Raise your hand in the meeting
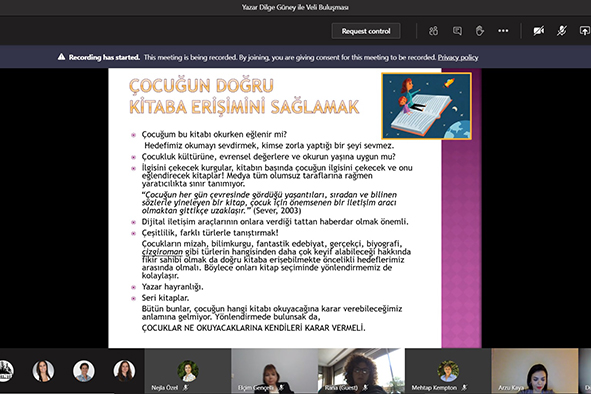The image size is (591, 394). (x=480, y=31)
